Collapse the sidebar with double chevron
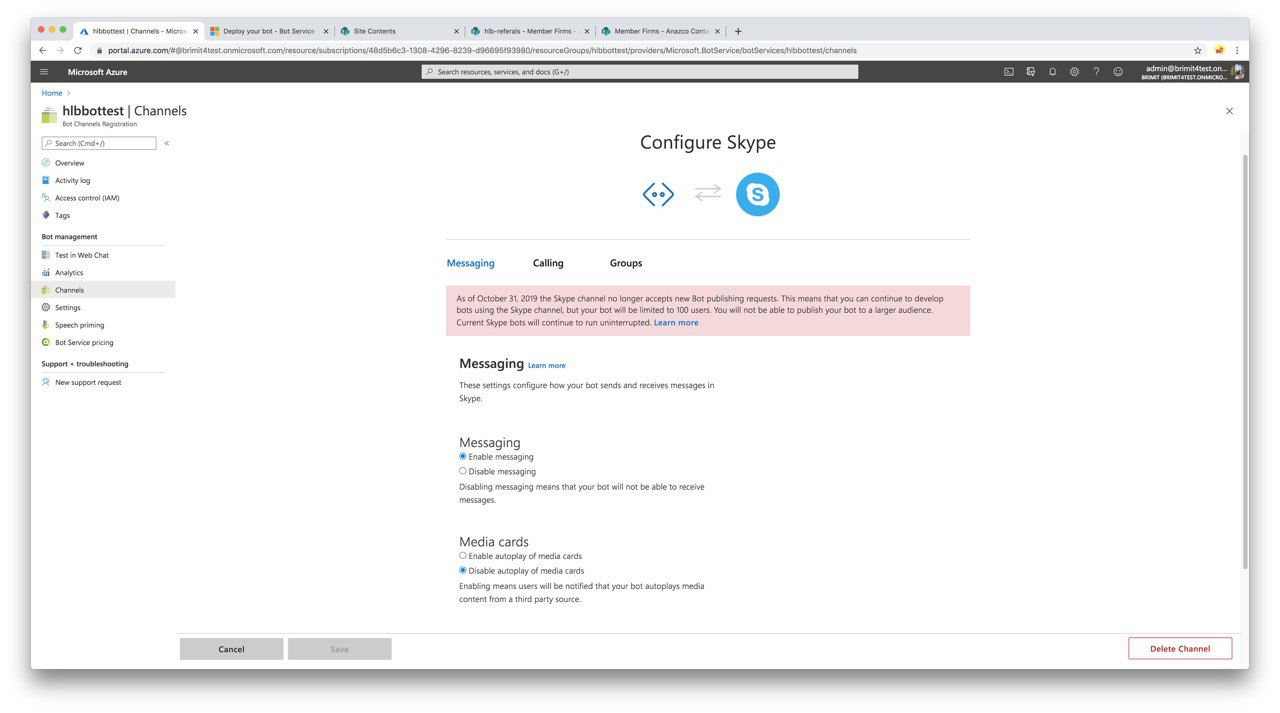 [x=166, y=143]
